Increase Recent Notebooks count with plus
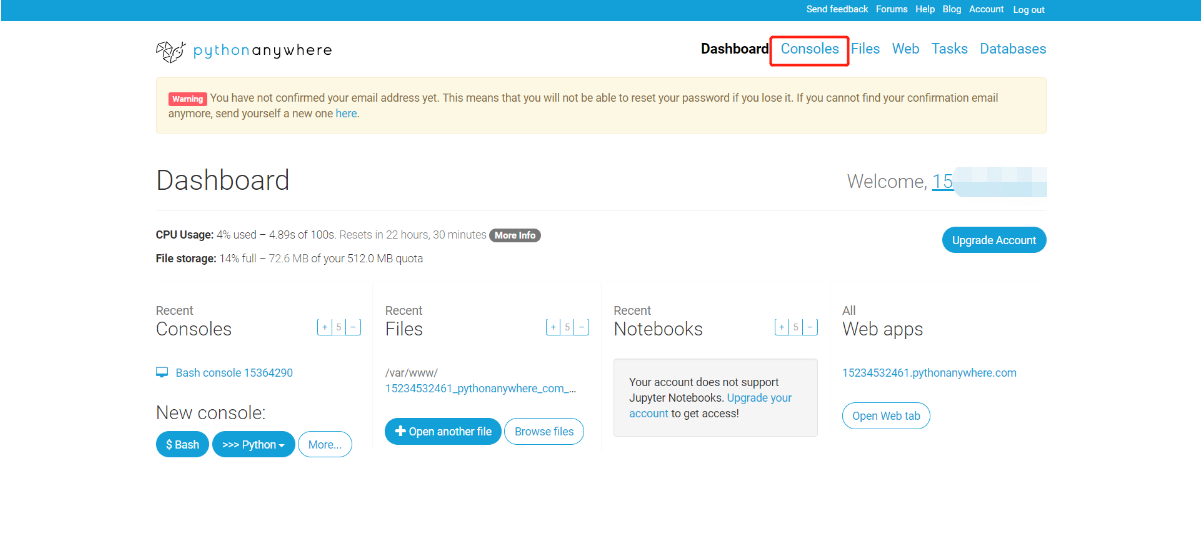 pos(782,327)
